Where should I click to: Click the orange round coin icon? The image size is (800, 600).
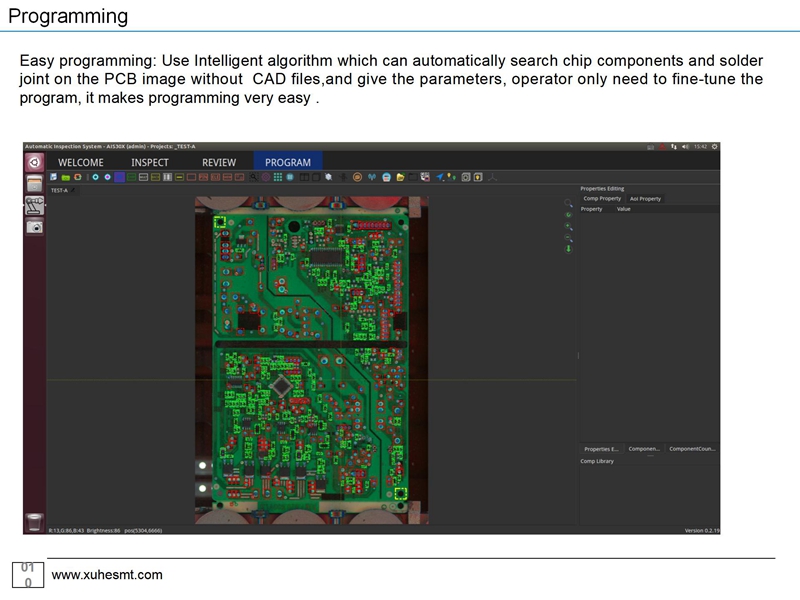coord(357,177)
